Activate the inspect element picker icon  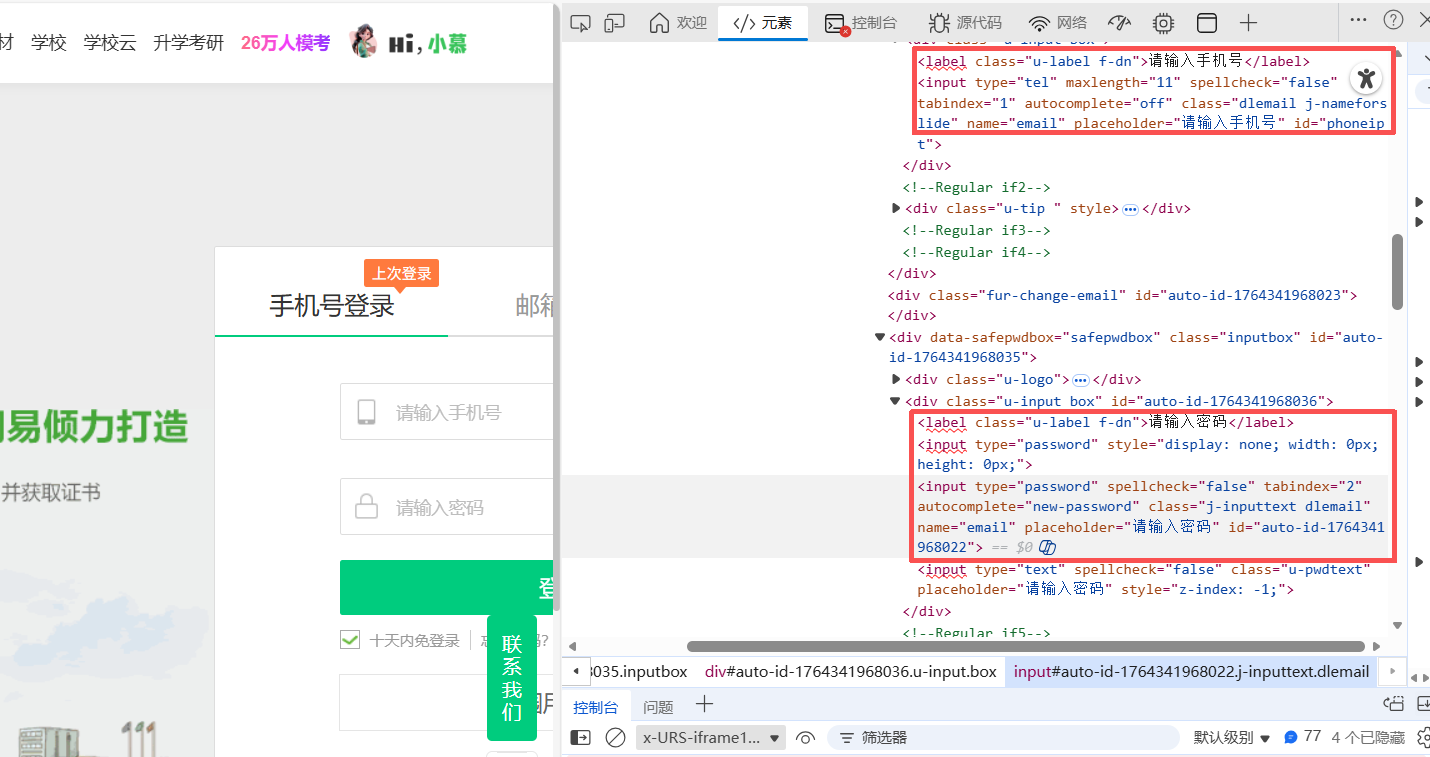[x=581, y=22]
